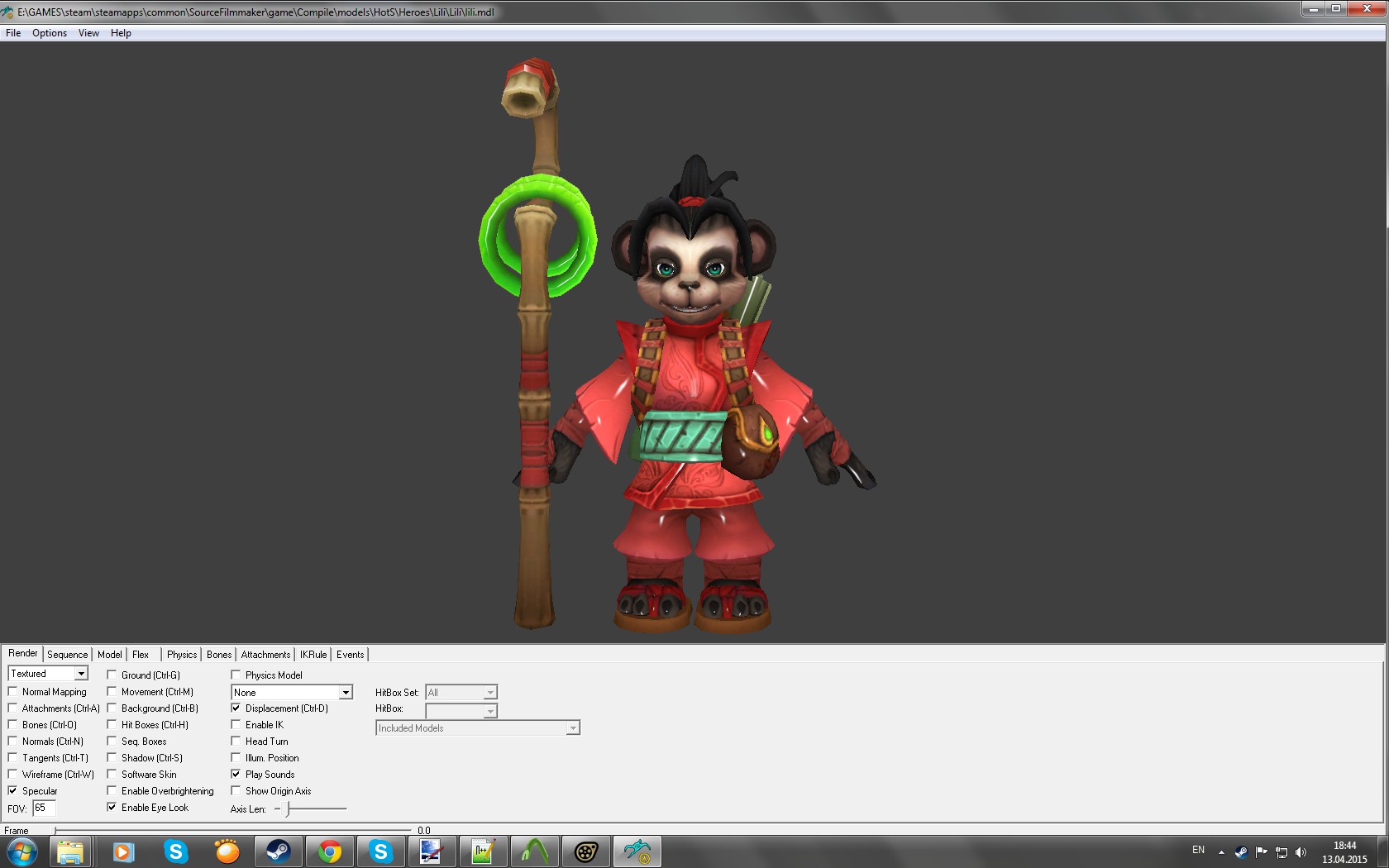Open the Skype icon beside Media Player

coord(175,851)
